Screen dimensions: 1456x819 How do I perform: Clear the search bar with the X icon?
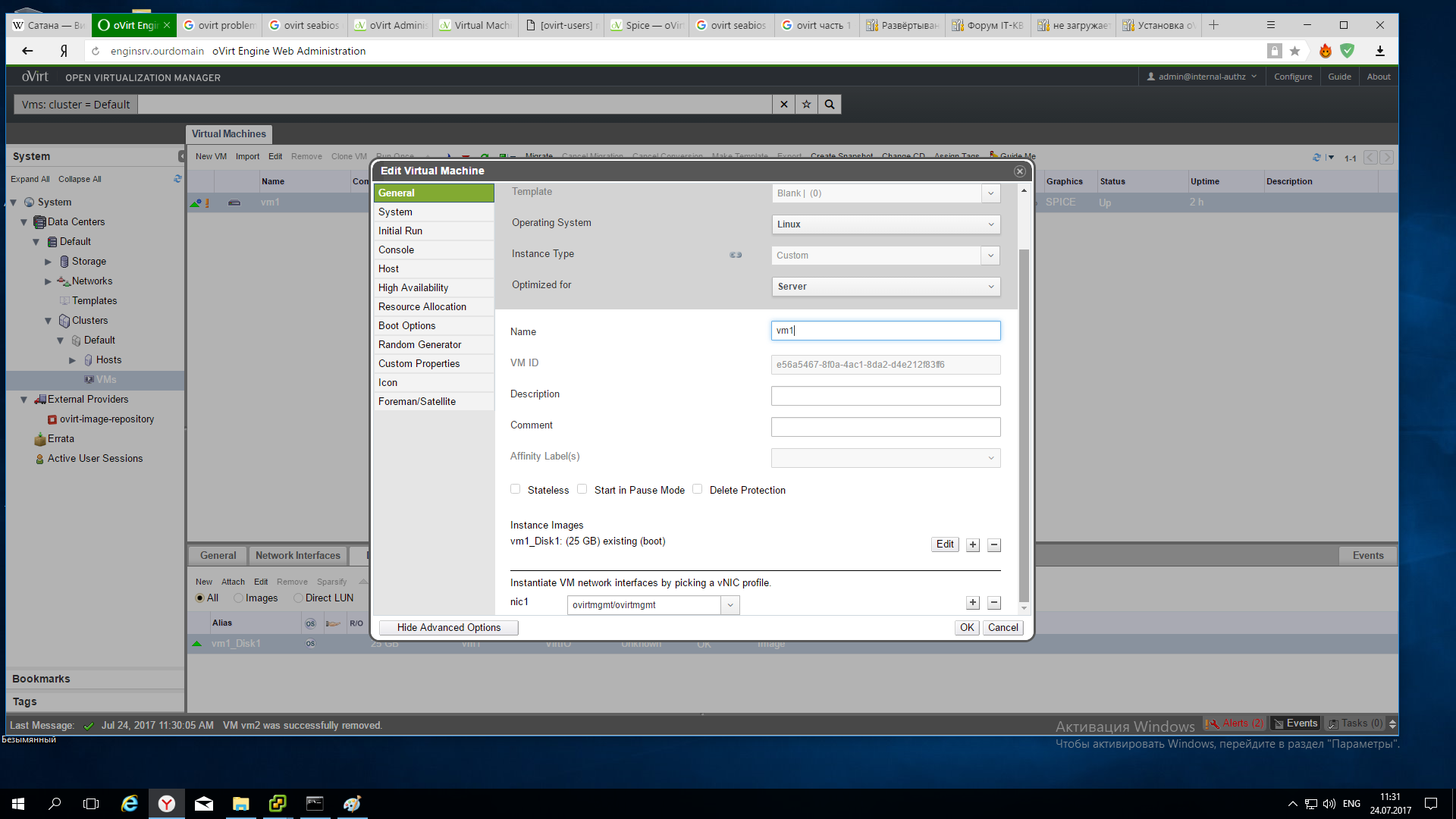pos(783,105)
